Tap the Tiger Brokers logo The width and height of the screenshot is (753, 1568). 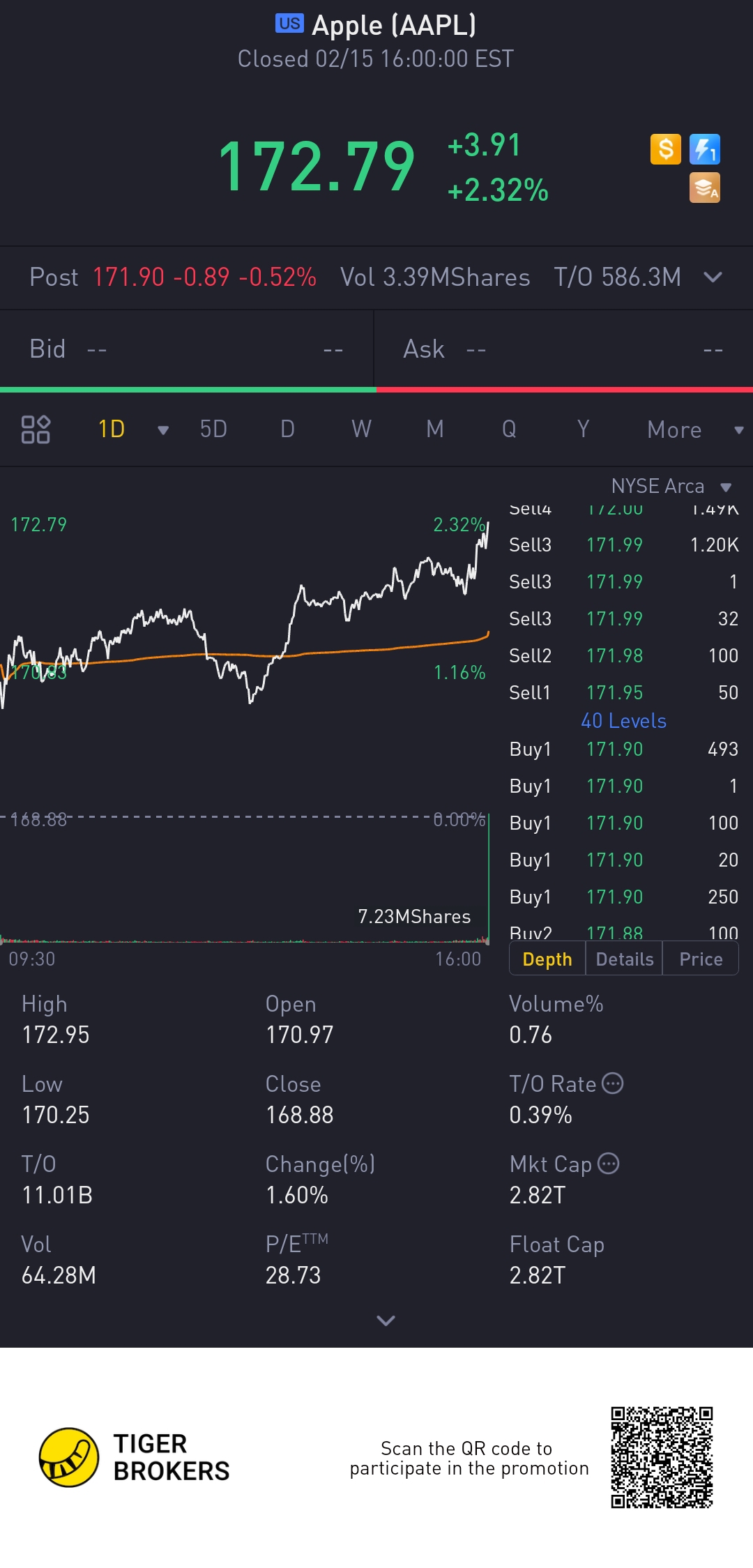[135, 1457]
